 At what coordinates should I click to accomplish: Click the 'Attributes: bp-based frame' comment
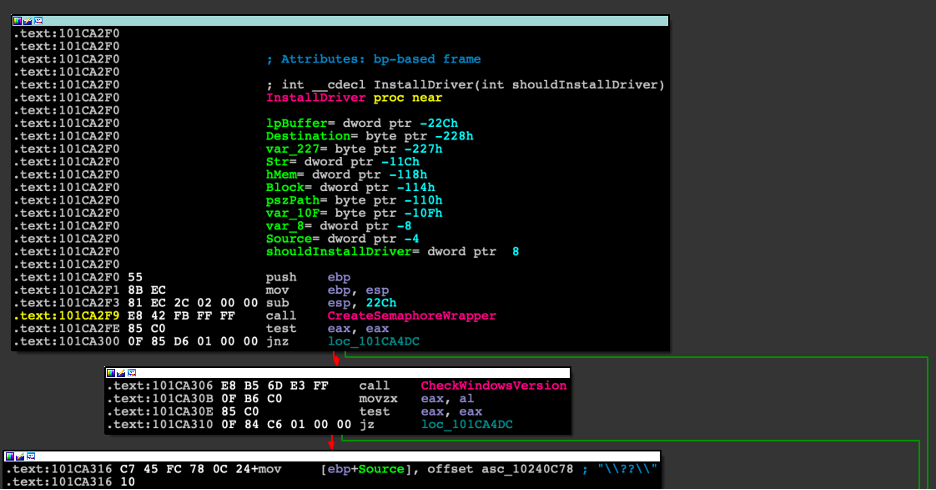pos(374,59)
